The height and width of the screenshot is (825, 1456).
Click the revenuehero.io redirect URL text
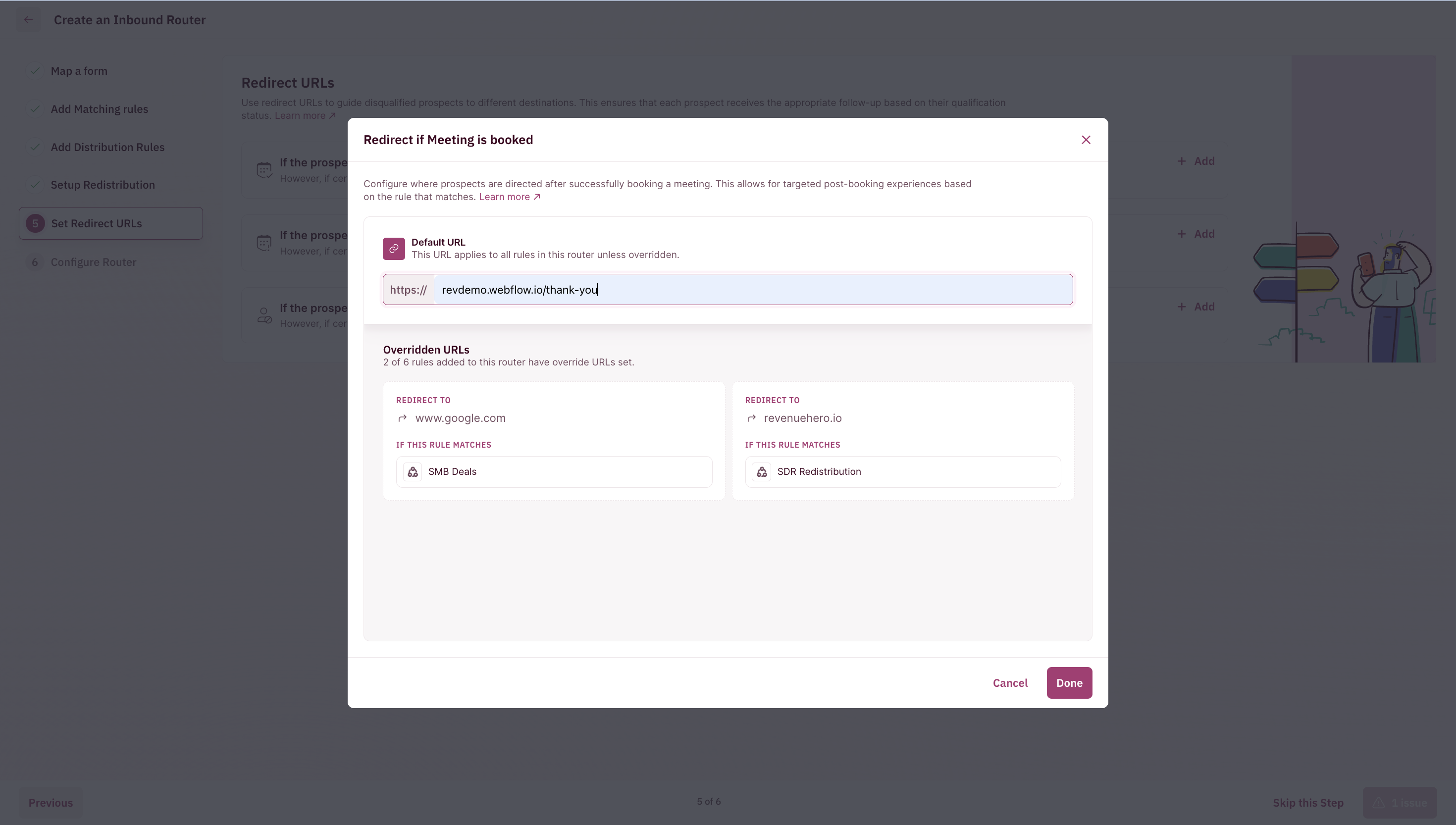803,418
